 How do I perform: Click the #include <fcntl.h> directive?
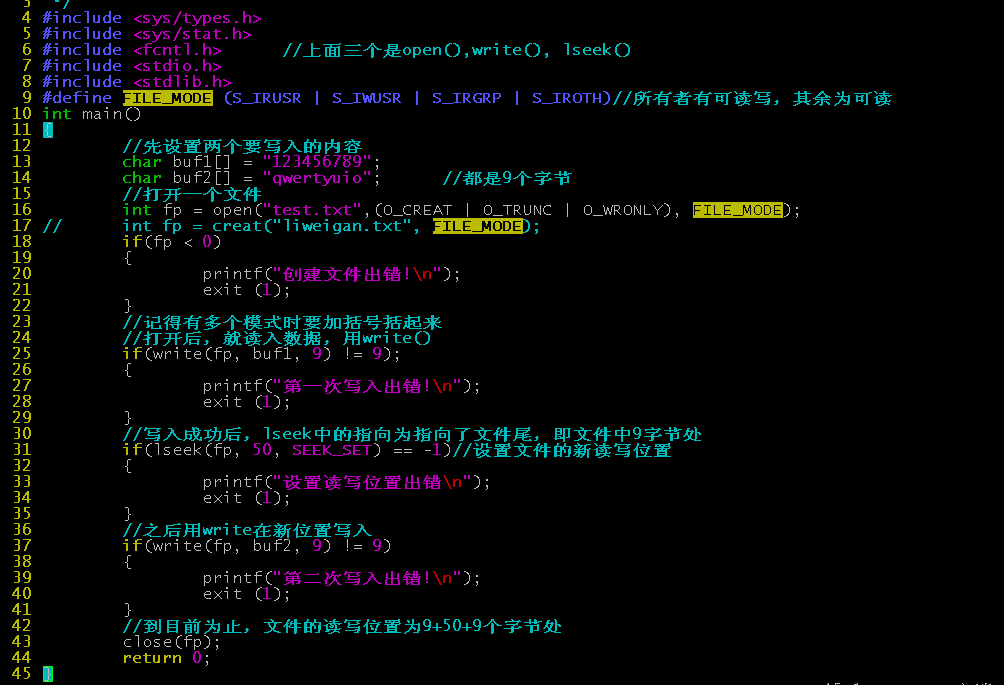coord(132,50)
